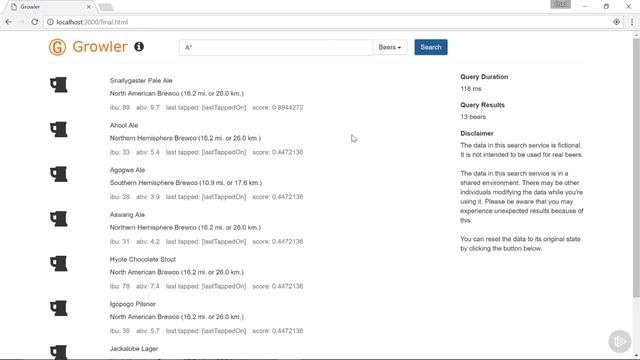Click the 118 ms duration value
Screen dimensions: 640x360
coord(471,89)
